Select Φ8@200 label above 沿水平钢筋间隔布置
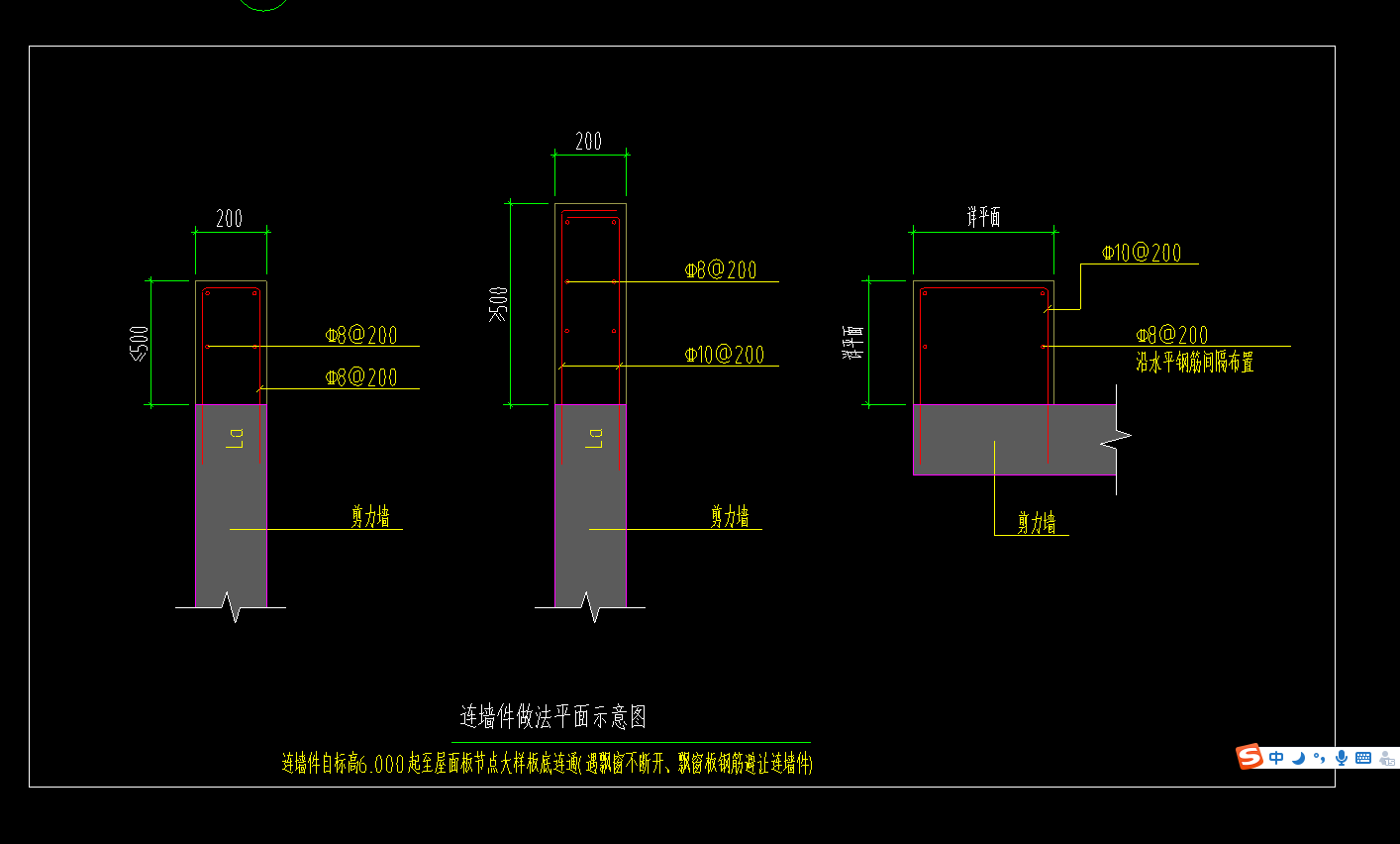This screenshot has width=1400, height=844. click(x=1172, y=335)
